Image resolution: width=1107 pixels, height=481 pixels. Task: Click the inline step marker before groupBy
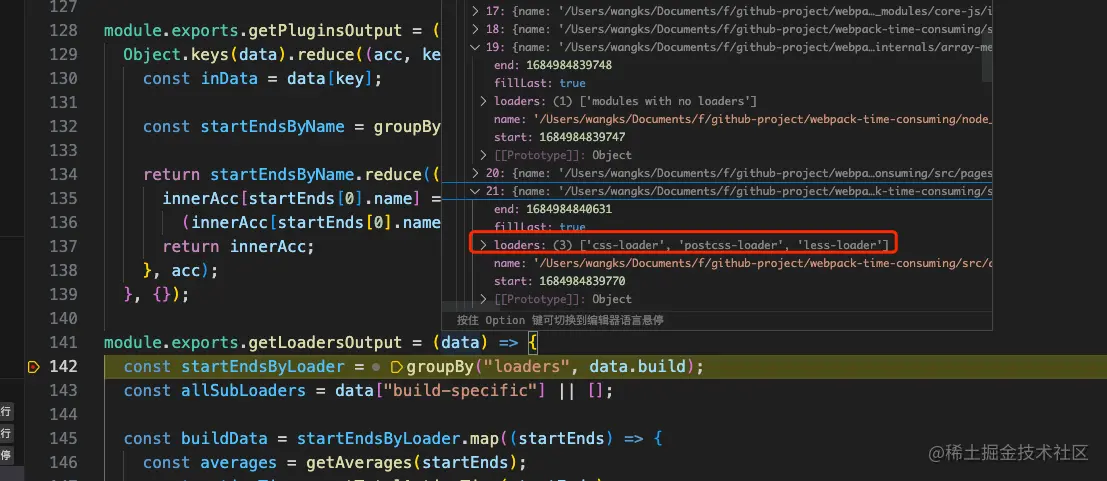(396, 367)
